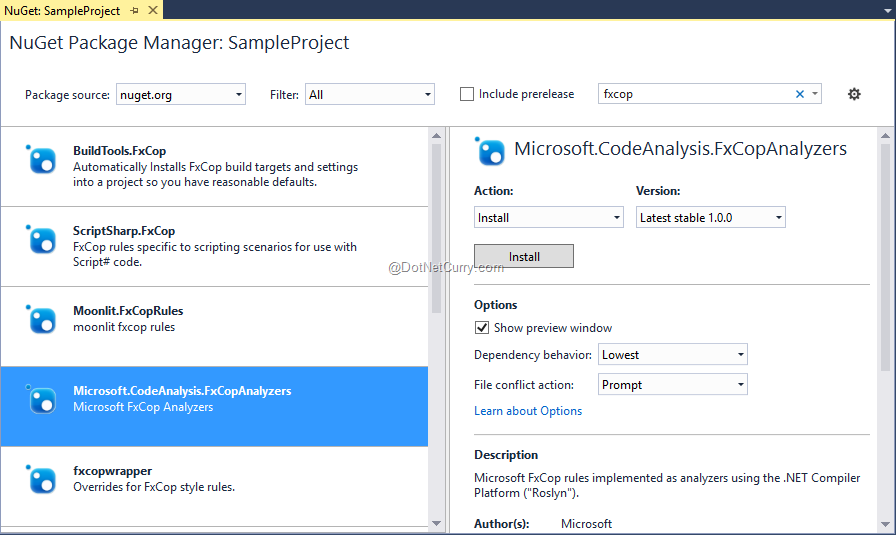Select the BuildTools.FxCop package
The width and height of the screenshot is (896, 535).
pos(214,166)
